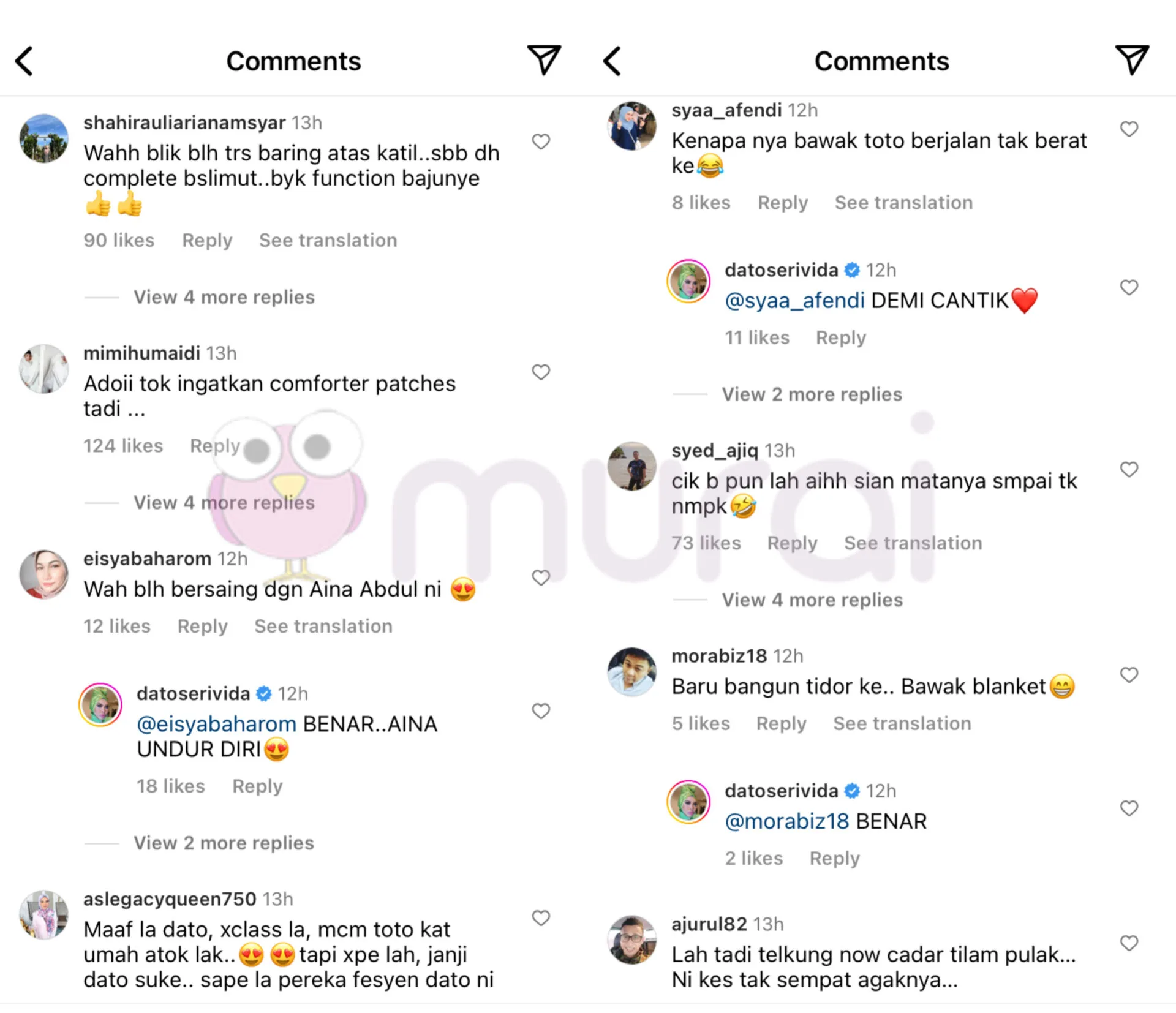Expand 4 more replies under syed_ajiq
This screenshot has height=1013, width=1176.
[812, 600]
